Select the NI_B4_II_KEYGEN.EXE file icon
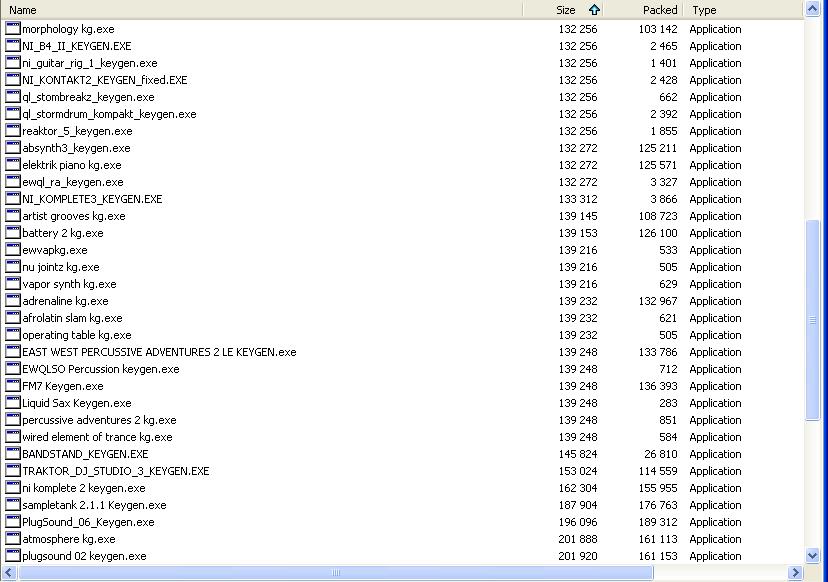Image resolution: width=828 pixels, height=582 pixels. tap(13, 45)
